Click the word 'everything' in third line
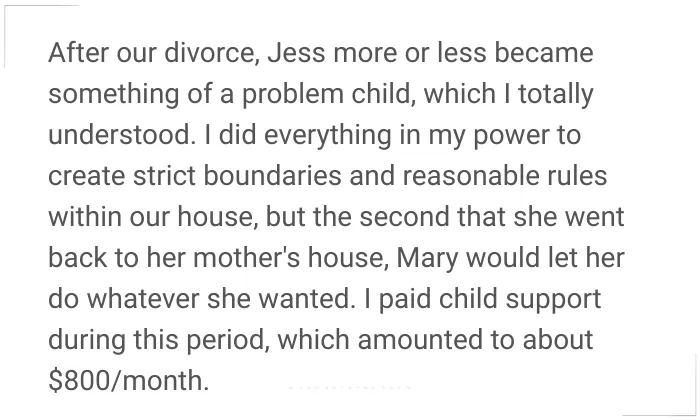 point(327,136)
